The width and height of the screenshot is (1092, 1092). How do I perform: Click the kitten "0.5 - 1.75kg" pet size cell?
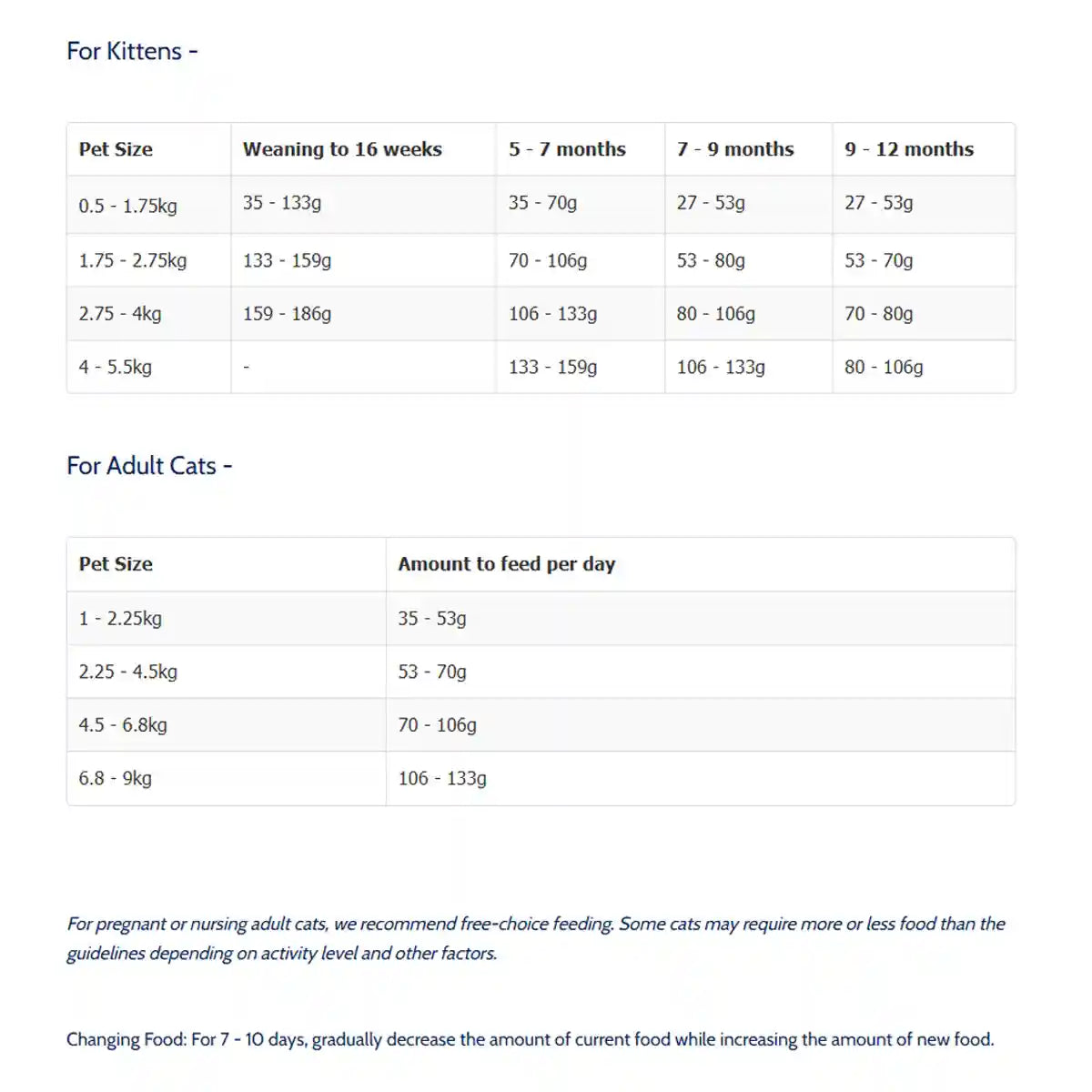pyautogui.click(x=127, y=206)
